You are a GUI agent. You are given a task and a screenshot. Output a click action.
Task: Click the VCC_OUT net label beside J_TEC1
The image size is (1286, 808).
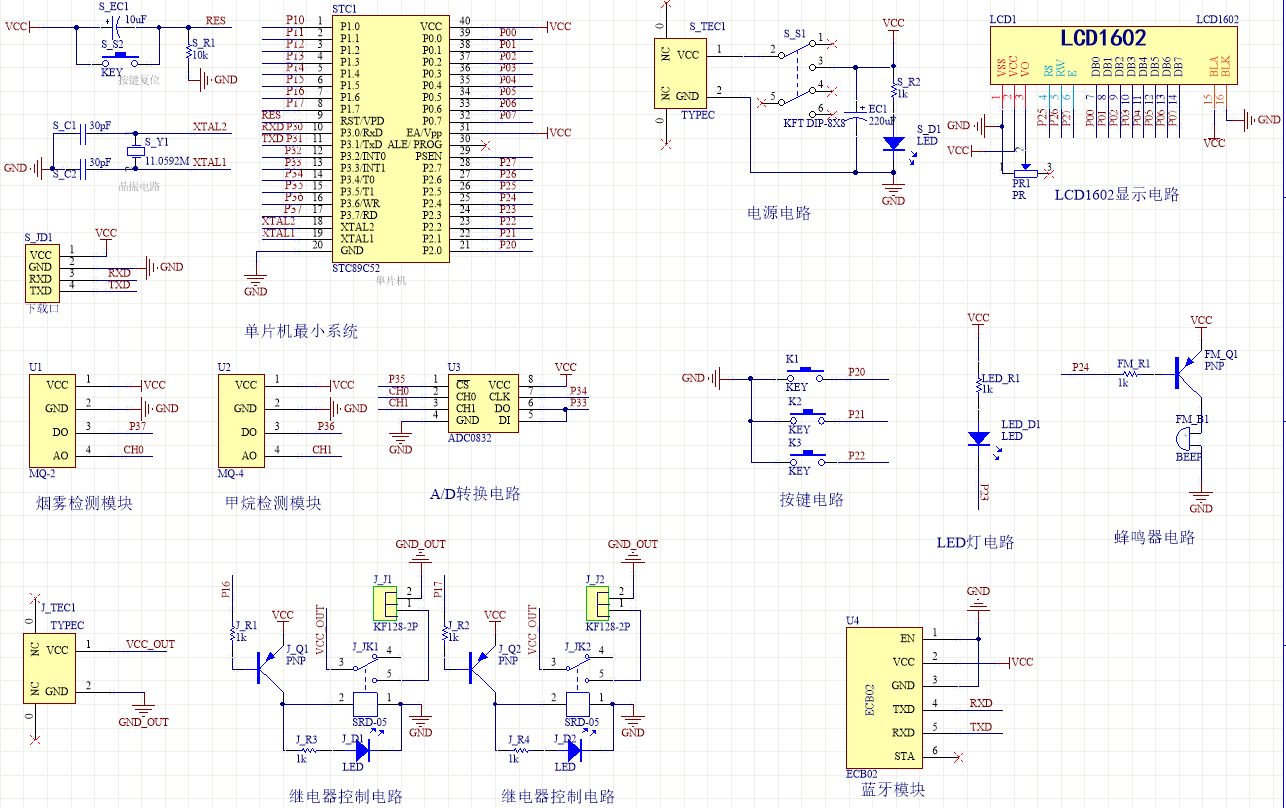point(150,644)
